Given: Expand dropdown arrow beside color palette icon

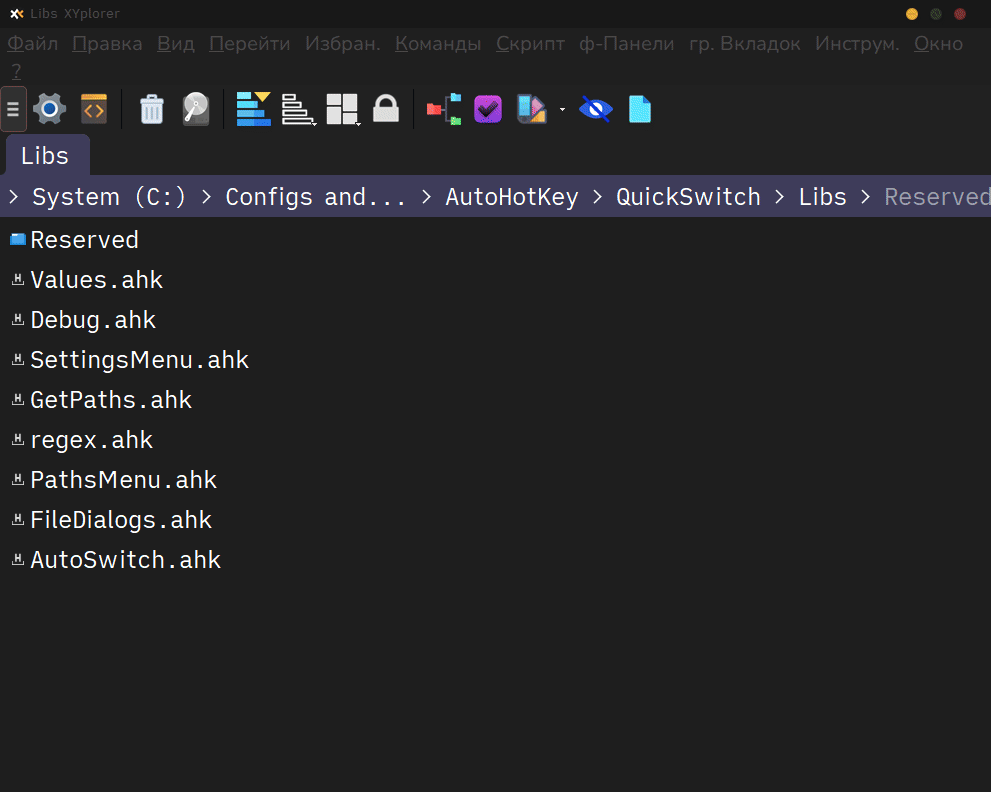Looking at the screenshot, I should tap(562, 109).
